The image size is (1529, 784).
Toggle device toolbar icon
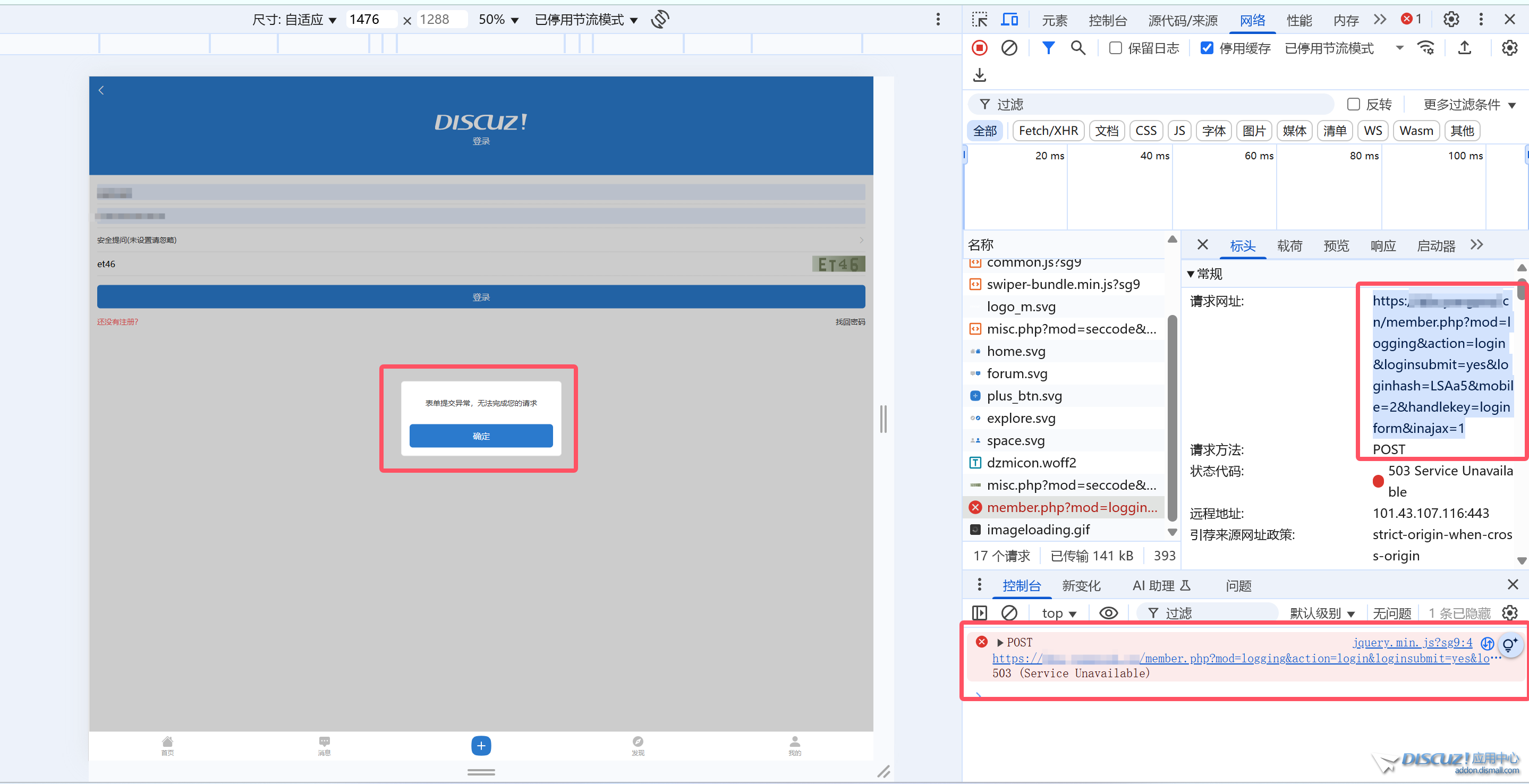(1009, 20)
